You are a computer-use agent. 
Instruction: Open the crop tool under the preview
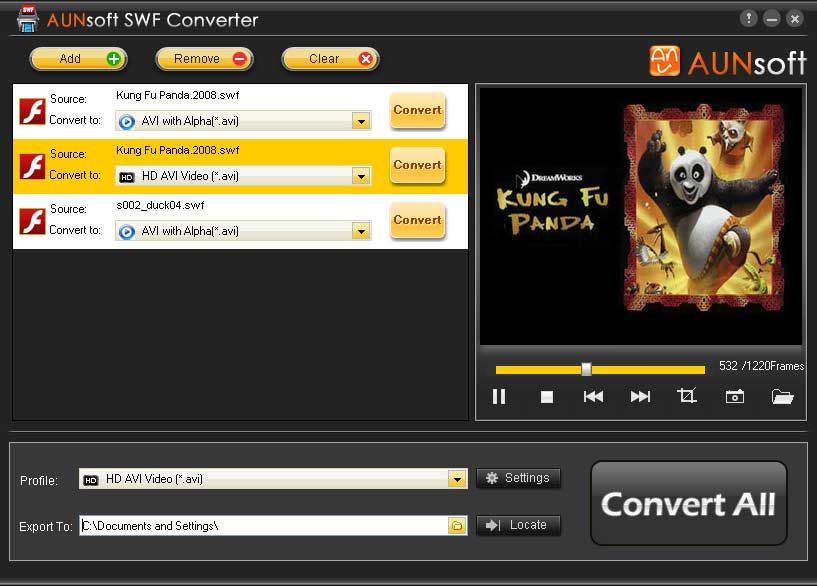pos(687,396)
